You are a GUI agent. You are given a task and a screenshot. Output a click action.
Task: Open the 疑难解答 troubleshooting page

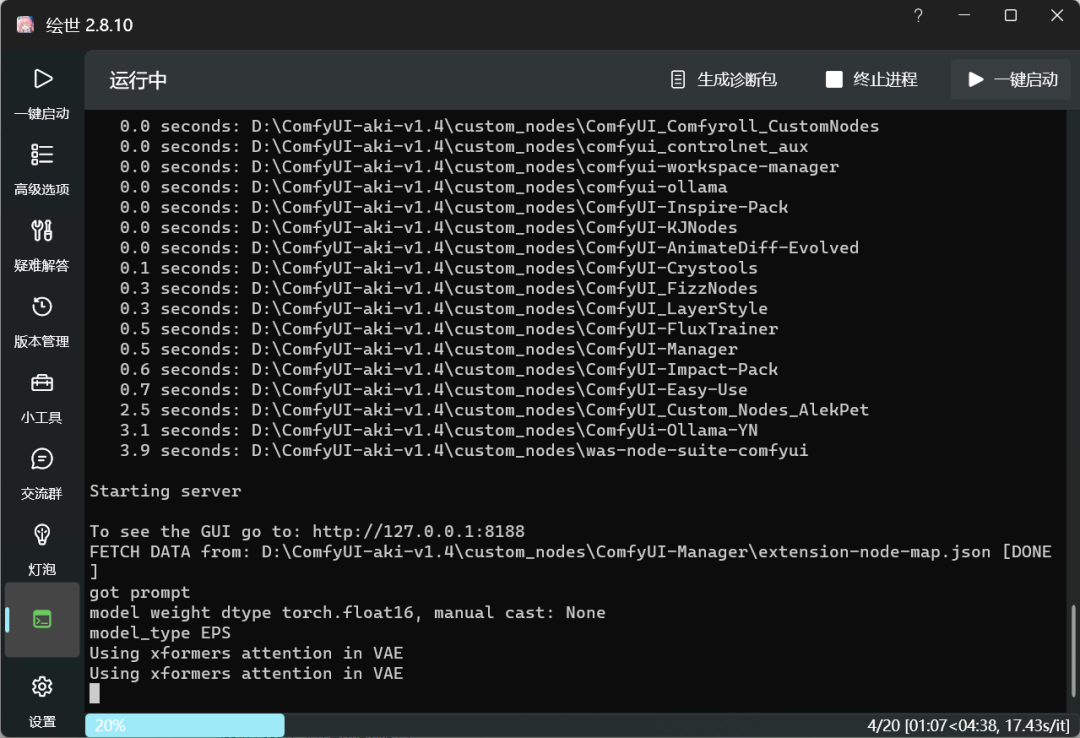point(42,246)
